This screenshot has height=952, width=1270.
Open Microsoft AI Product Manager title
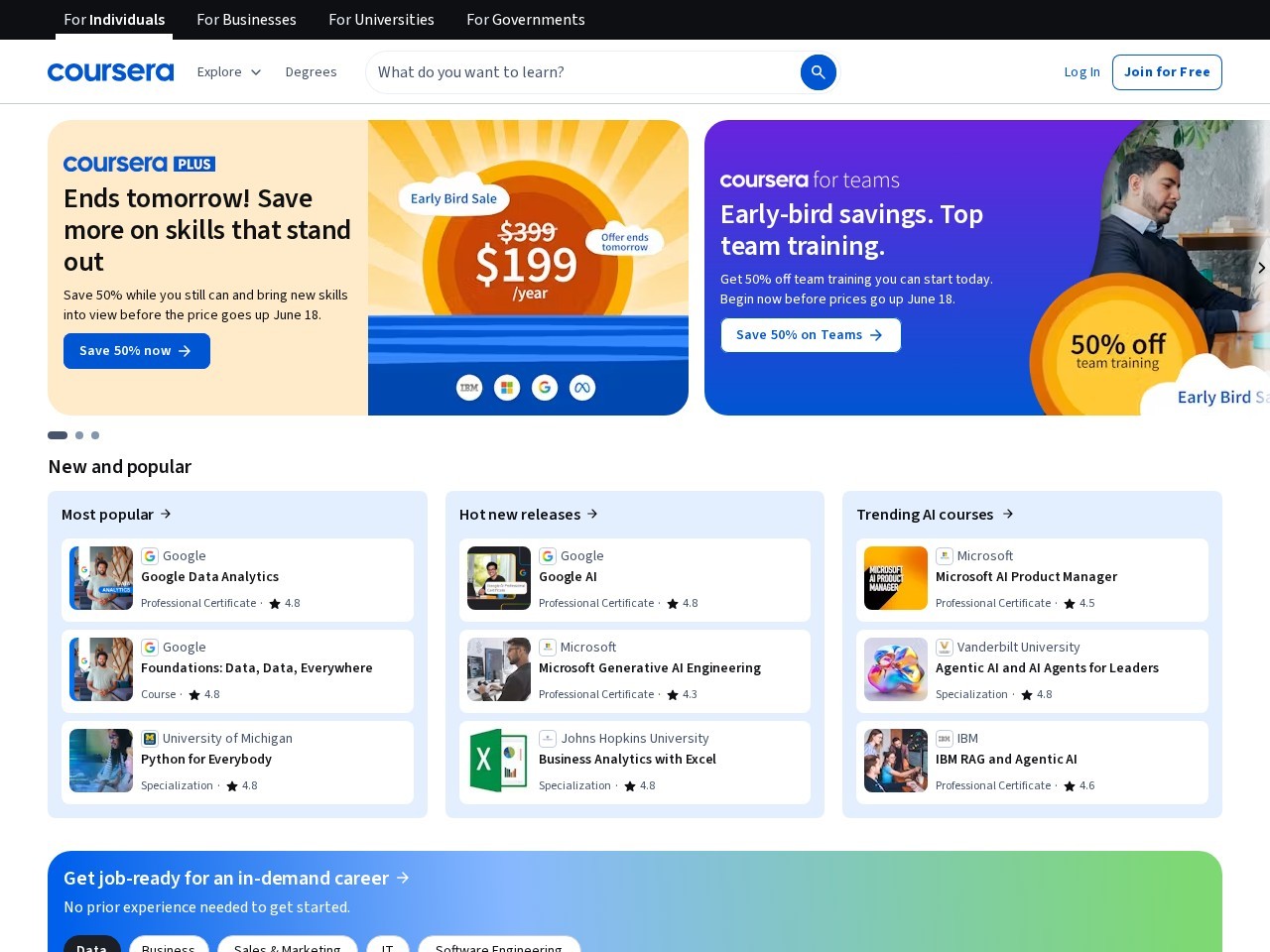[1026, 577]
